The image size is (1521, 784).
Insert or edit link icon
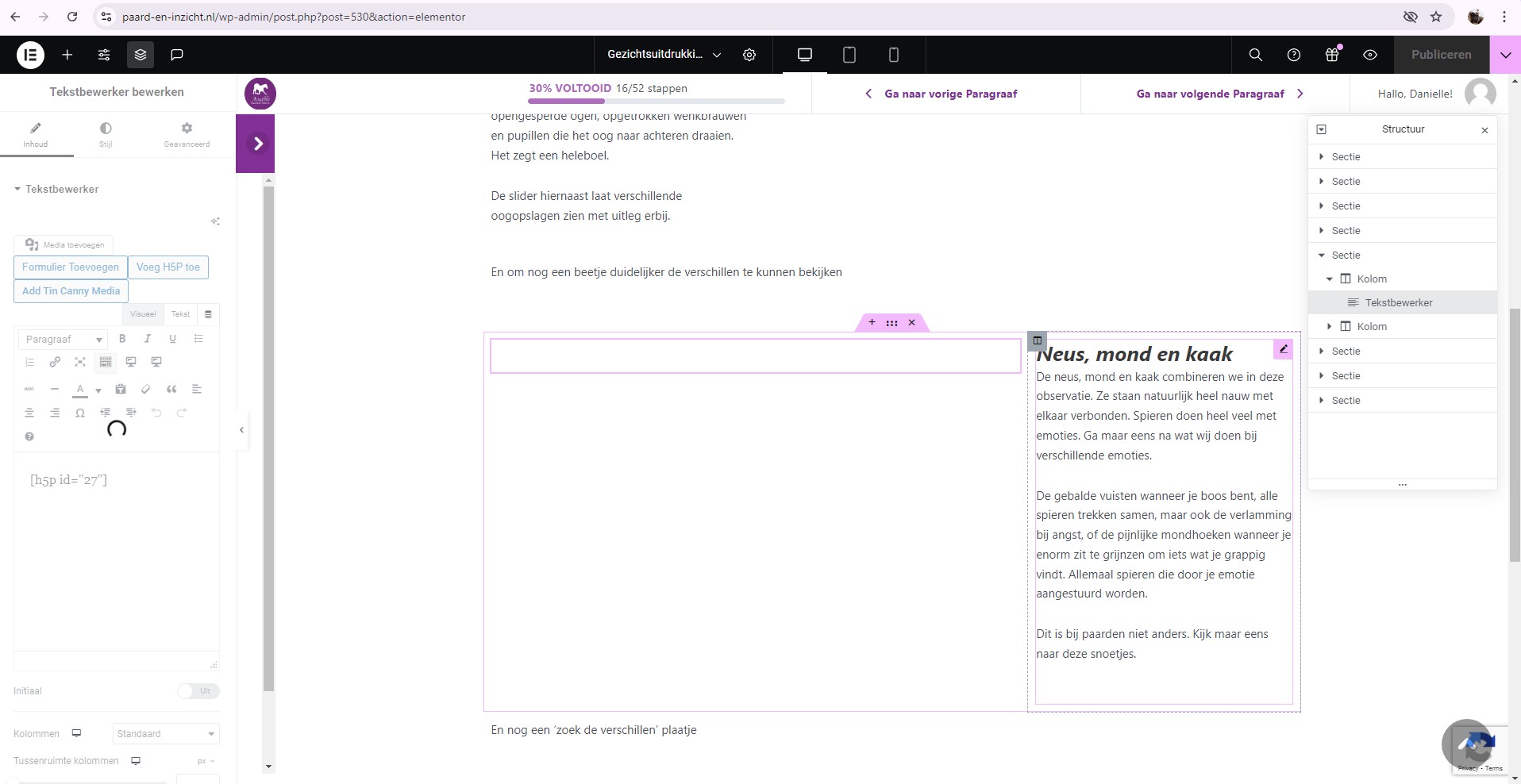(55, 362)
